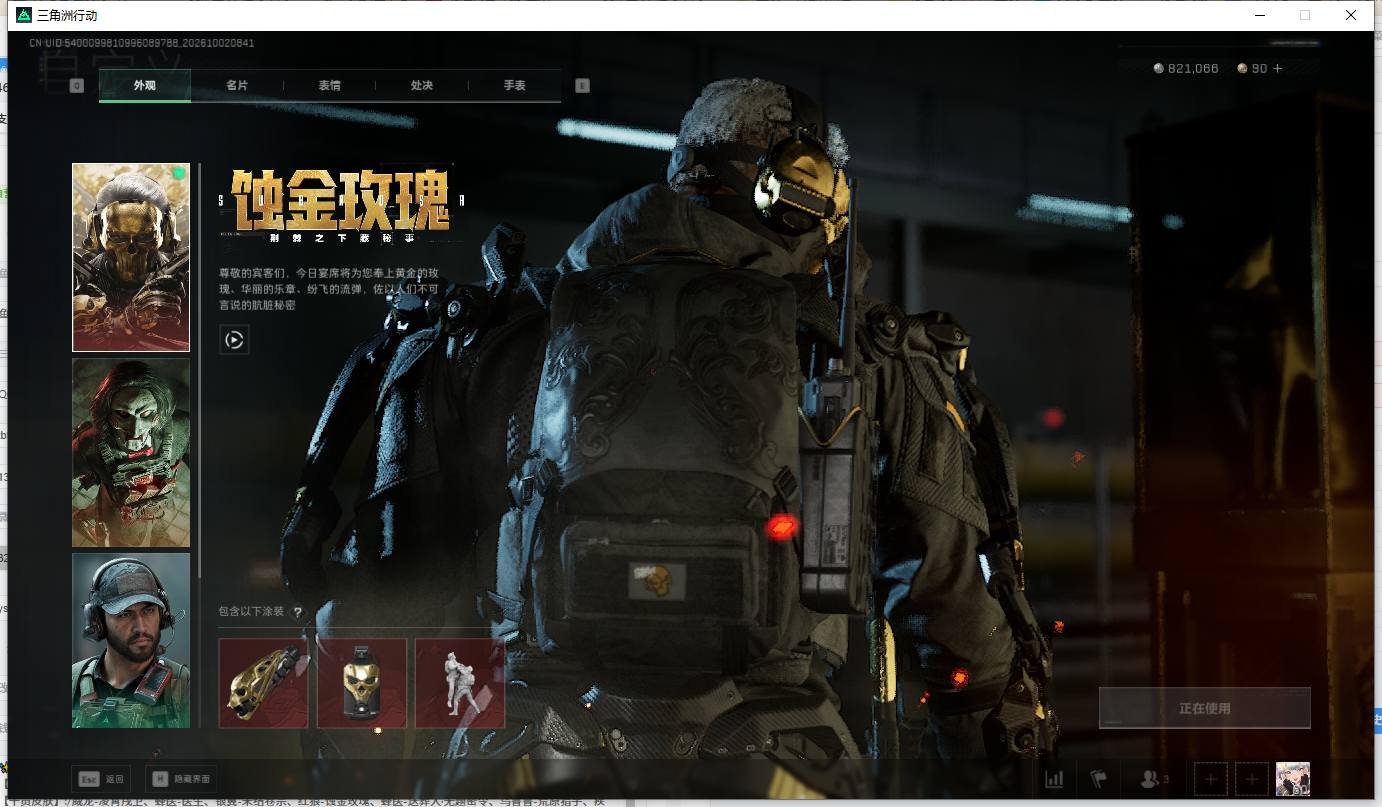Click the 90 premium currency balance
The height and width of the screenshot is (807, 1382).
click(1252, 68)
